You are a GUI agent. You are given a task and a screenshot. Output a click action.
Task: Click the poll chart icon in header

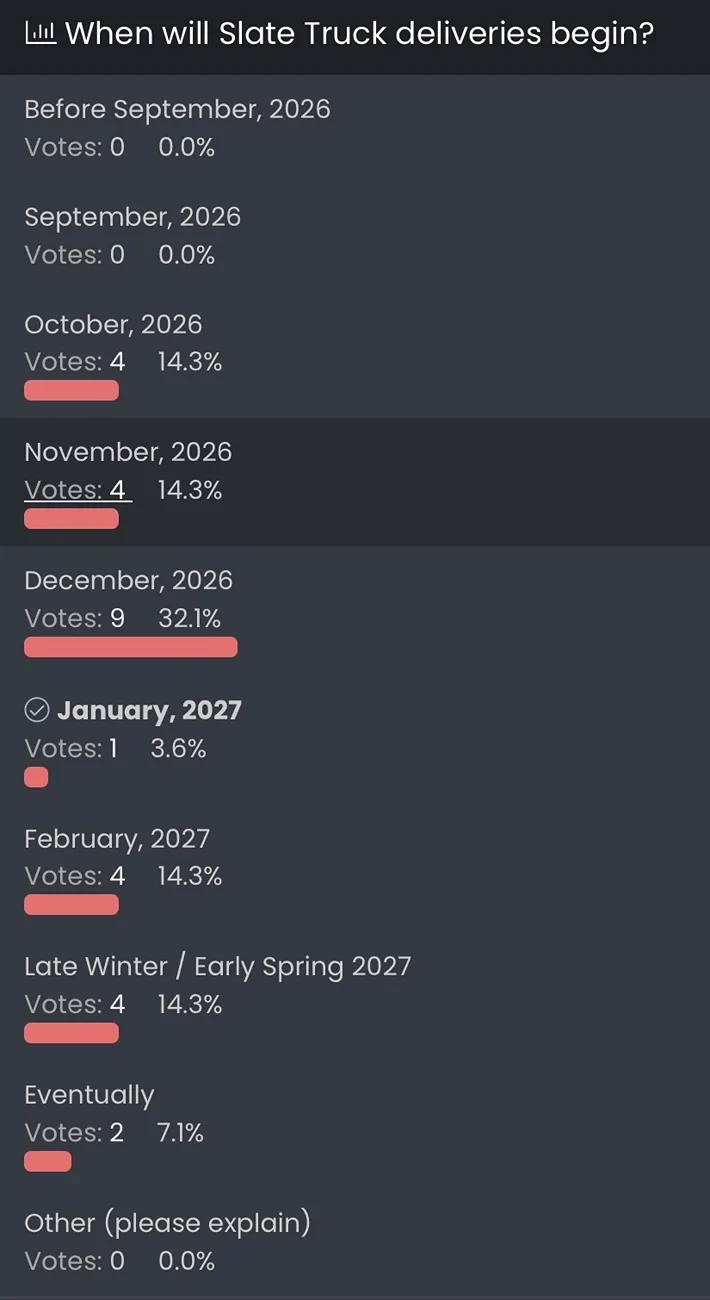[40, 34]
